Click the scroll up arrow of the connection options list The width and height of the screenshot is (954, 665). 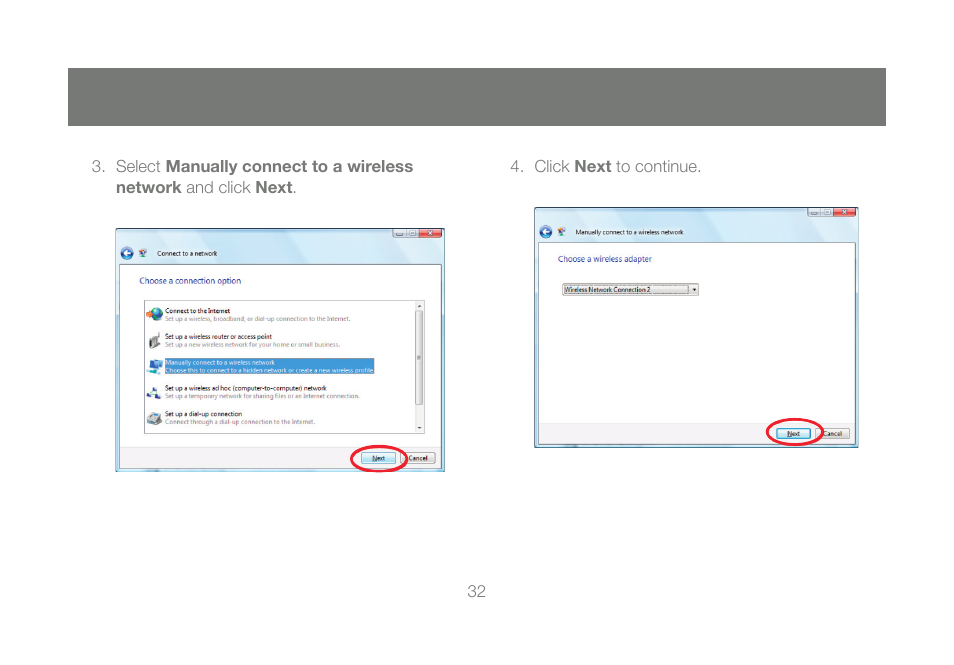[x=419, y=305]
